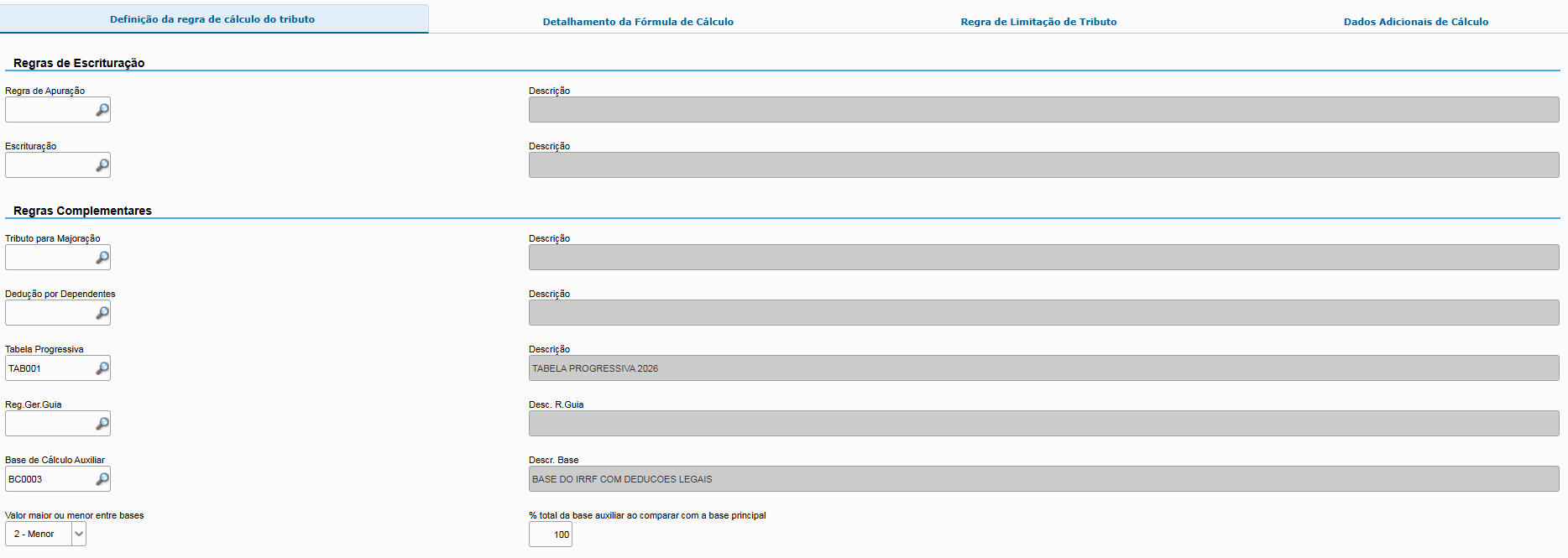Click the Desc. R.Guia field
The width and height of the screenshot is (1568, 558).
pyautogui.click(x=1044, y=424)
